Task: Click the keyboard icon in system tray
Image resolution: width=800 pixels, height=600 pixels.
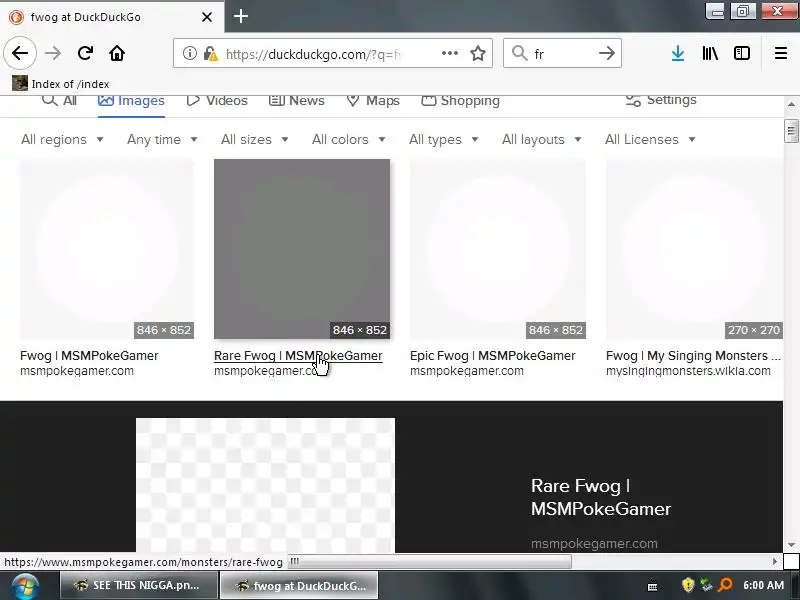Action: [x=652, y=586]
